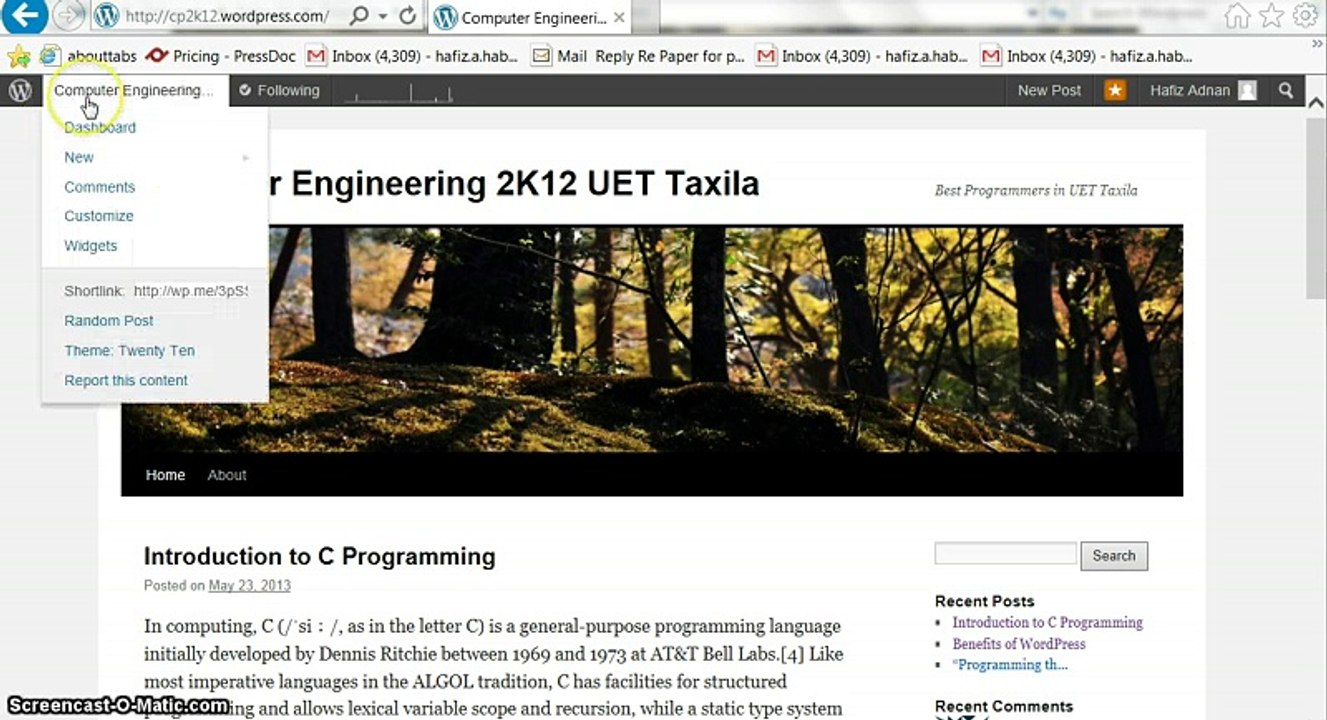The width and height of the screenshot is (1327, 720).
Task: Click the browser Forward arrow button
Action: (x=69, y=15)
